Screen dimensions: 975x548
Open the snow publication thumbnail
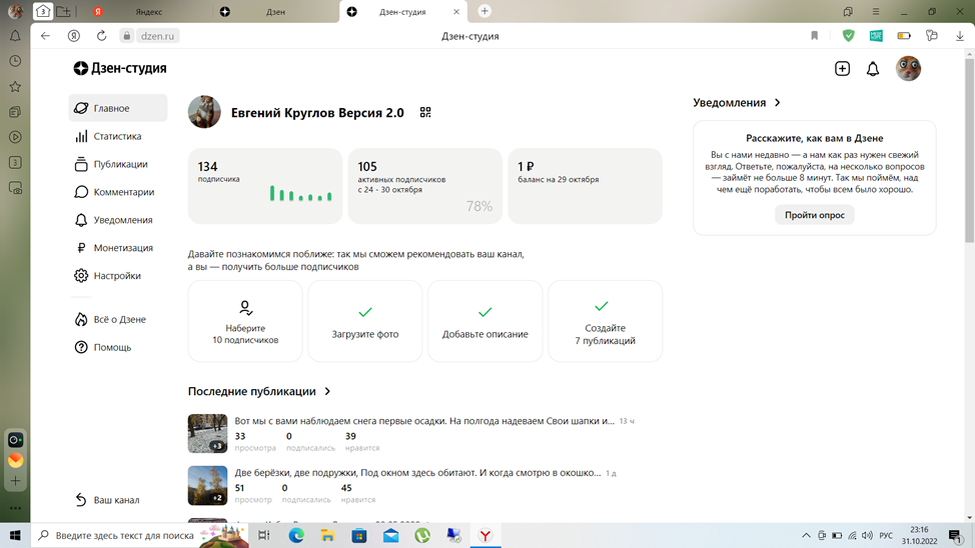click(208, 434)
